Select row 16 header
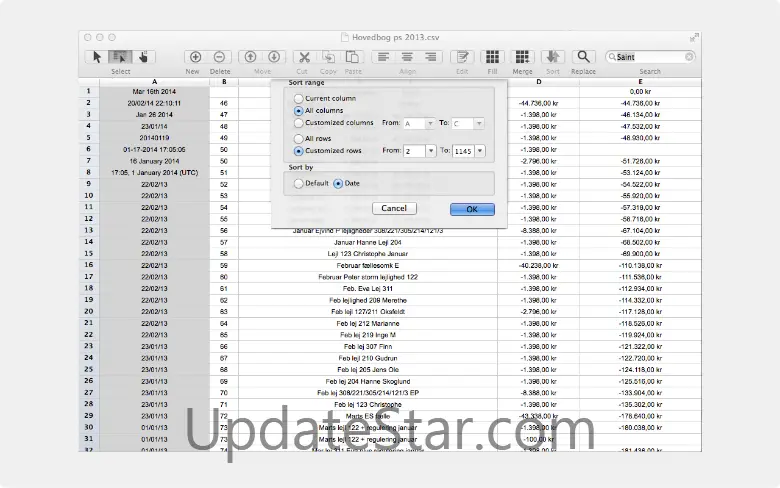Viewport: 780px width, 488px height. click(89, 265)
